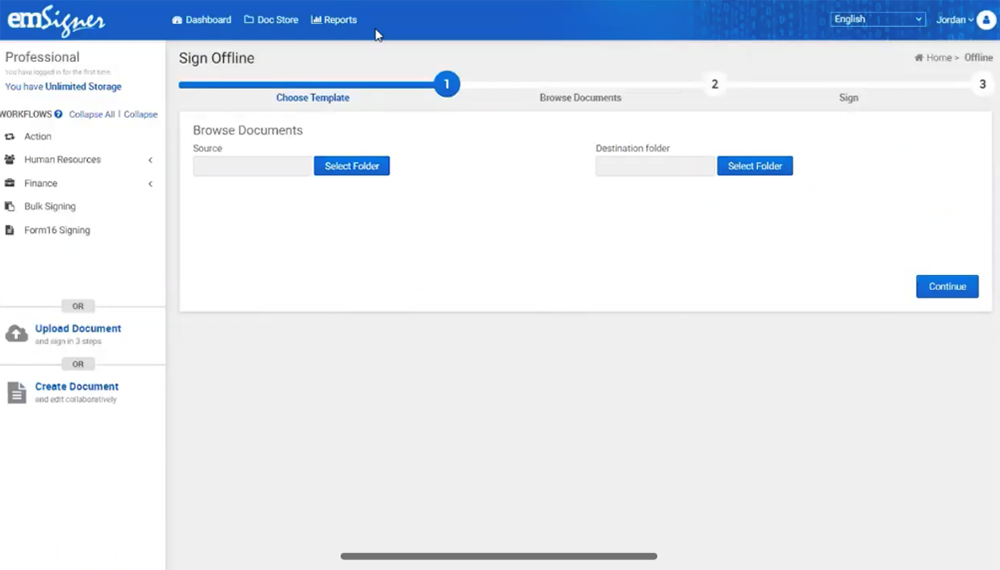
Task: Click Collapse All workflows link
Action: tap(92, 114)
